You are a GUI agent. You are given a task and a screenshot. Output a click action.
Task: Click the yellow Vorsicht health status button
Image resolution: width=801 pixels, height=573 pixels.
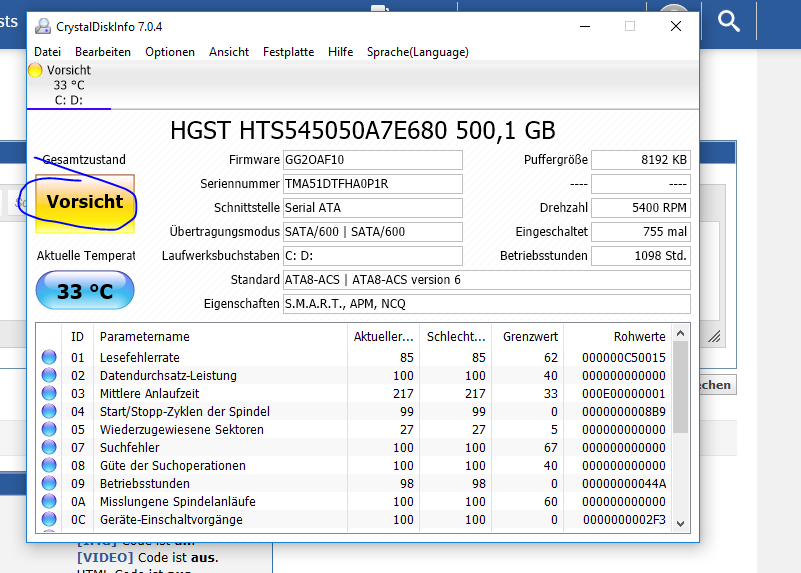(85, 203)
